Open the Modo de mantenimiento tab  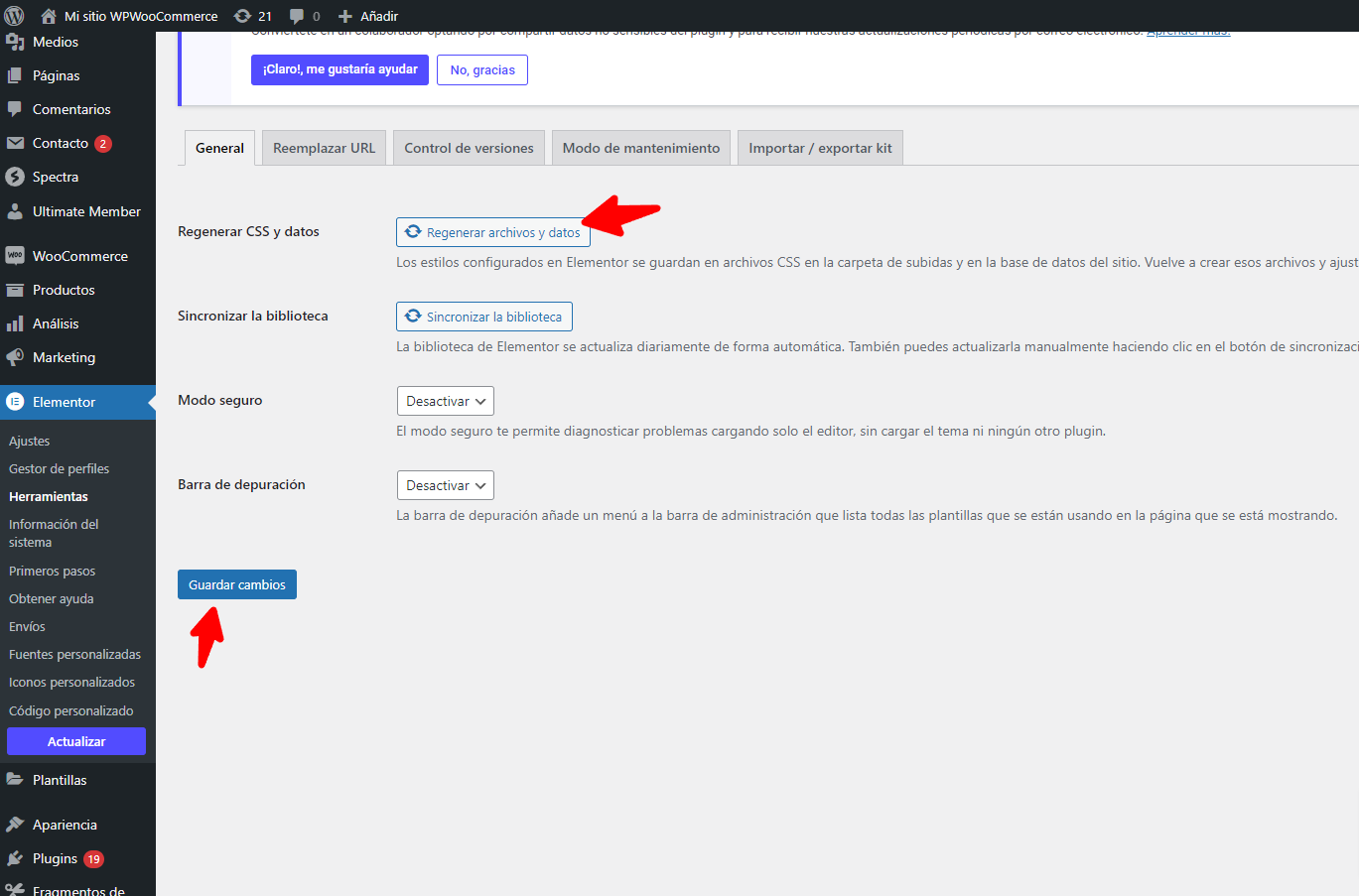coord(641,148)
